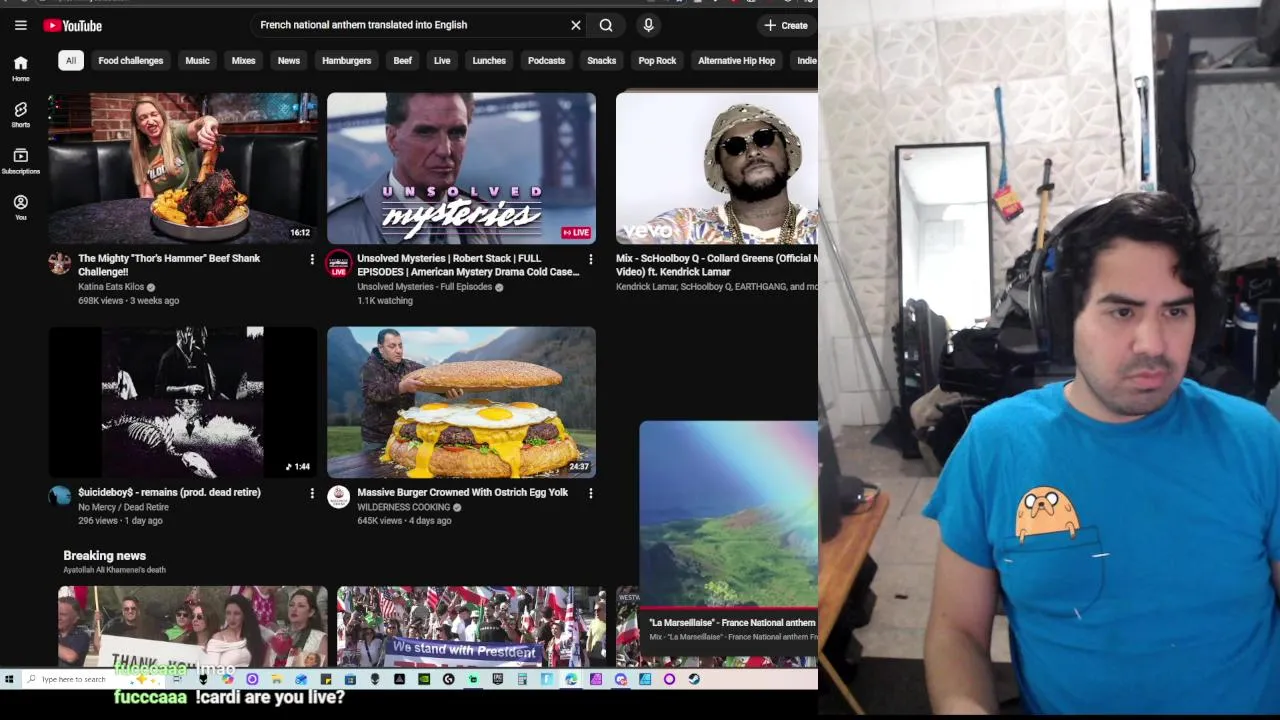1280x720 pixels.
Task: Open the Unsolved Mysteries live thumbnail
Action: tap(461, 168)
